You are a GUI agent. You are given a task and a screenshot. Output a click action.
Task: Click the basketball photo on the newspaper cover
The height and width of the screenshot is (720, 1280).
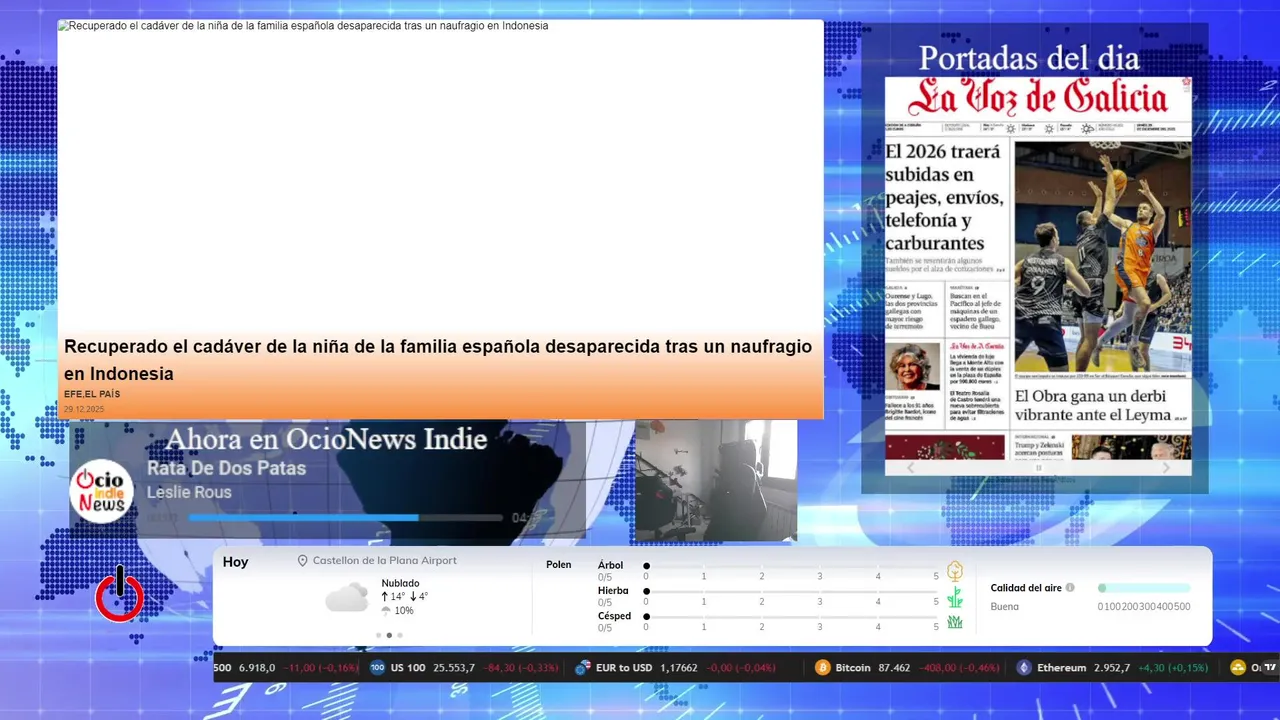(x=1103, y=257)
